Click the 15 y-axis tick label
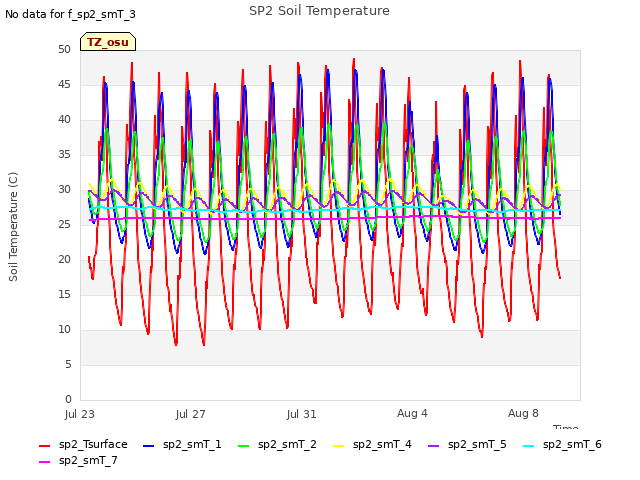Image resolution: width=640 pixels, height=480 pixels. pos(64,294)
